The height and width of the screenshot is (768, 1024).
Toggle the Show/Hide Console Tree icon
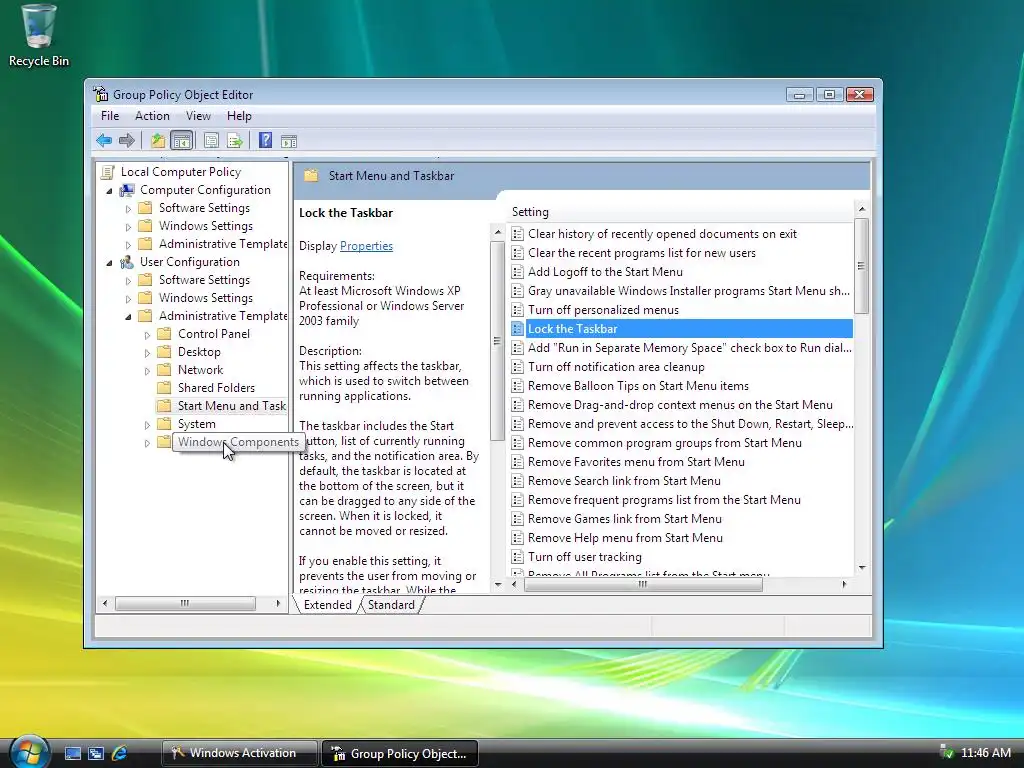182,140
